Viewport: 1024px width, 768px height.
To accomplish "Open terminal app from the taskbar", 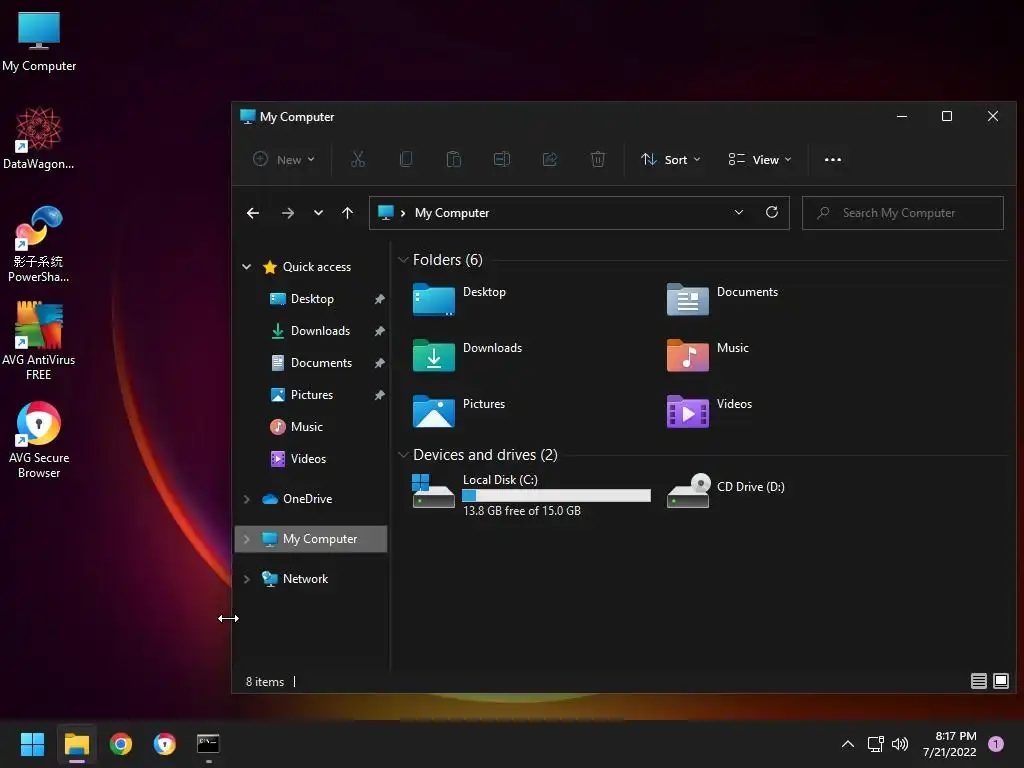I will pyautogui.click(x=208, y=744).
